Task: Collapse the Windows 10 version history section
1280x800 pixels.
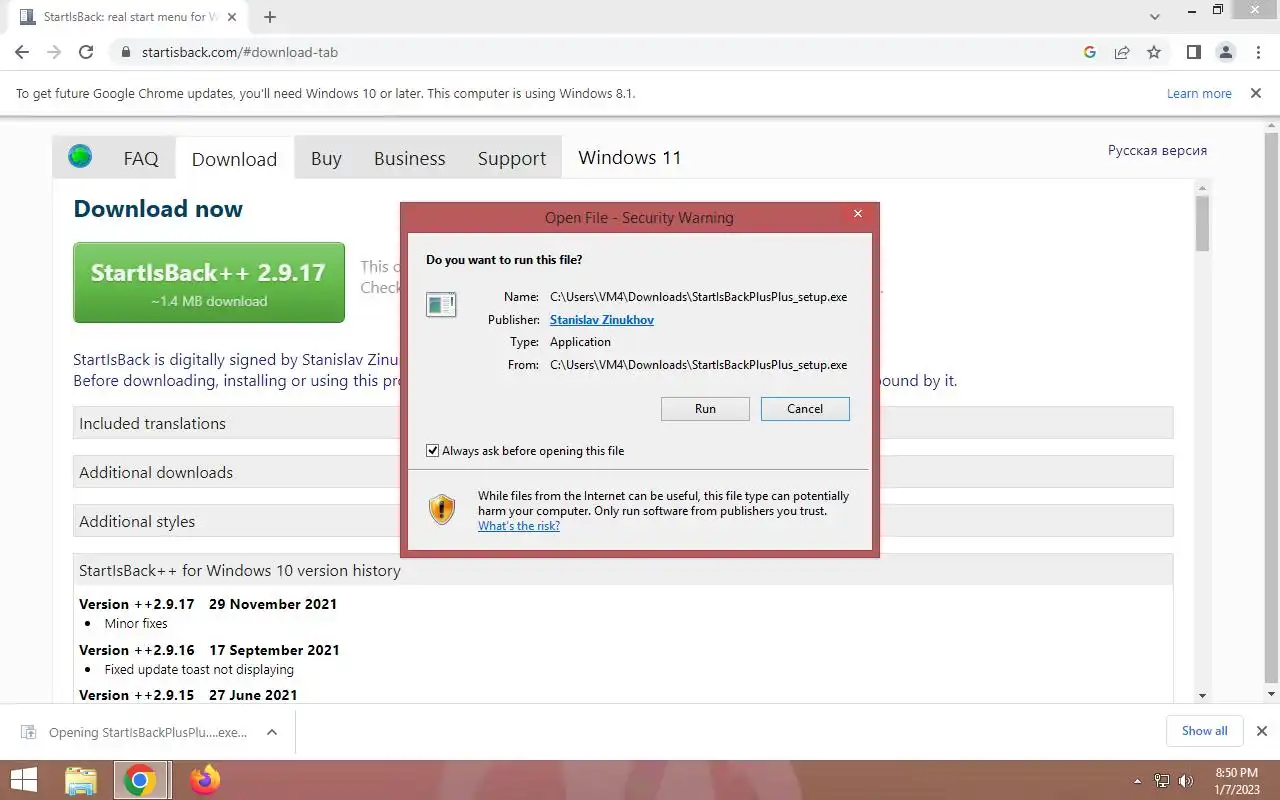Action: pos(623,570)
